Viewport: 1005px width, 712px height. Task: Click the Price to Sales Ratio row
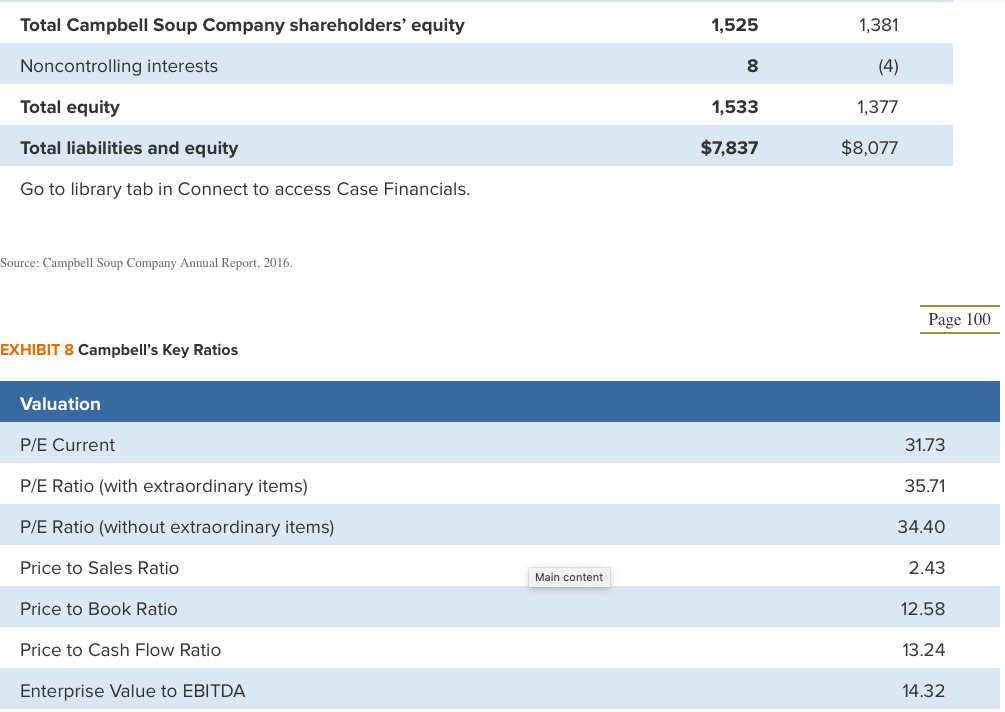[x=99, y=567]
